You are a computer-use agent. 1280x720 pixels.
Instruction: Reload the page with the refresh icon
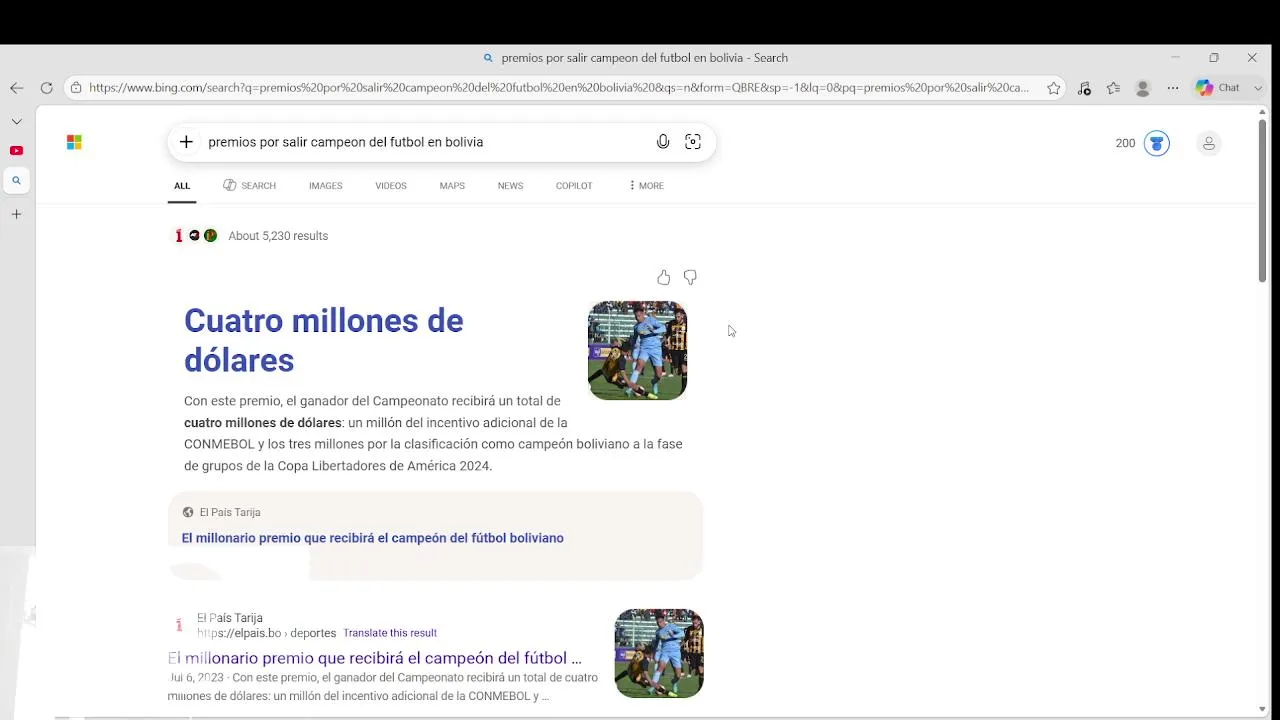coord(46,88)
